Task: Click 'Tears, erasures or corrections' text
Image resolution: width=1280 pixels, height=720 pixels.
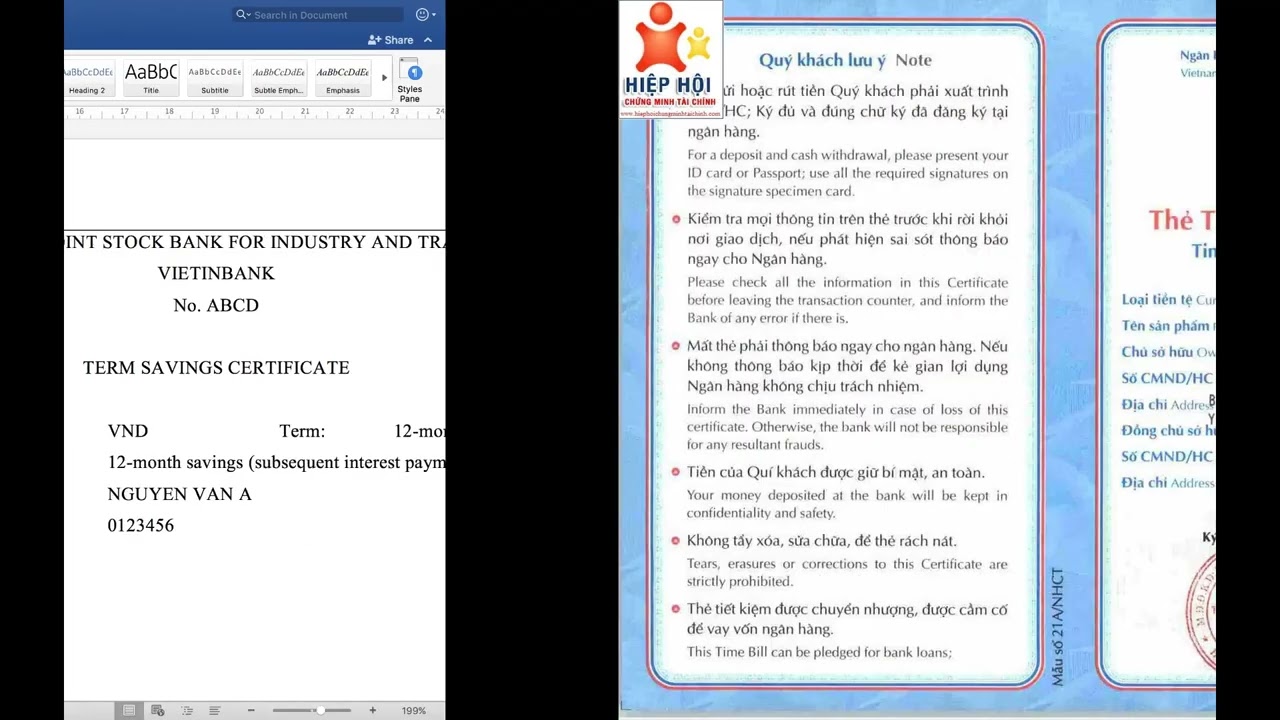Action: (847, 572)
